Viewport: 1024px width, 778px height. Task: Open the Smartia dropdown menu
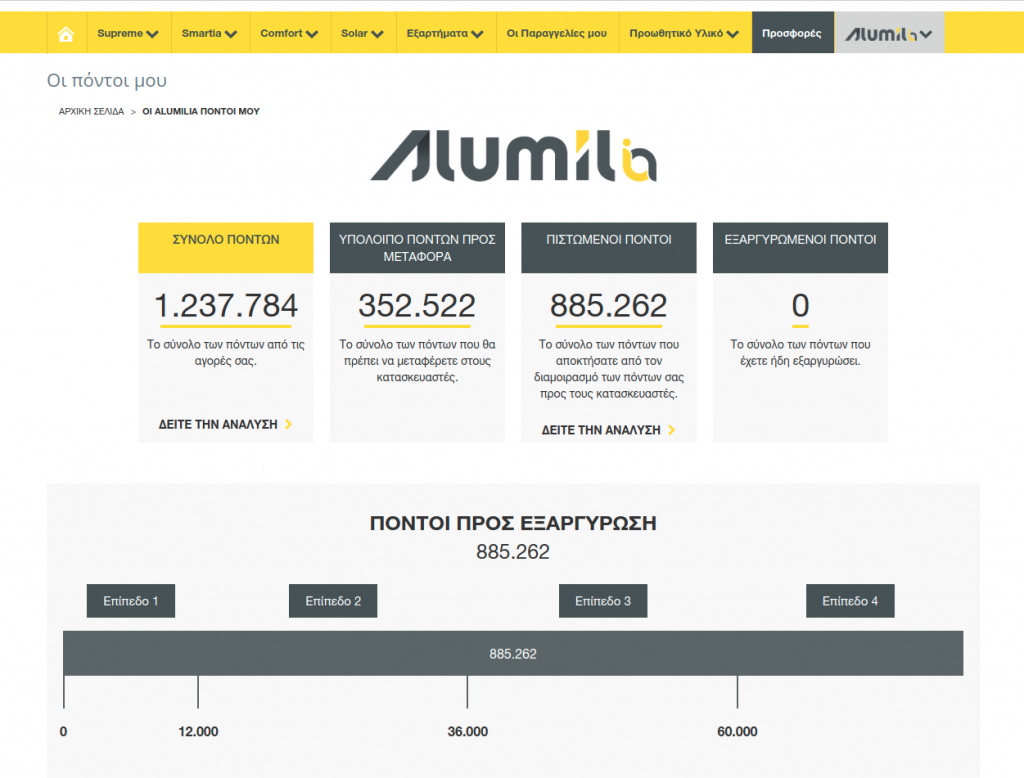pos(209,34)
